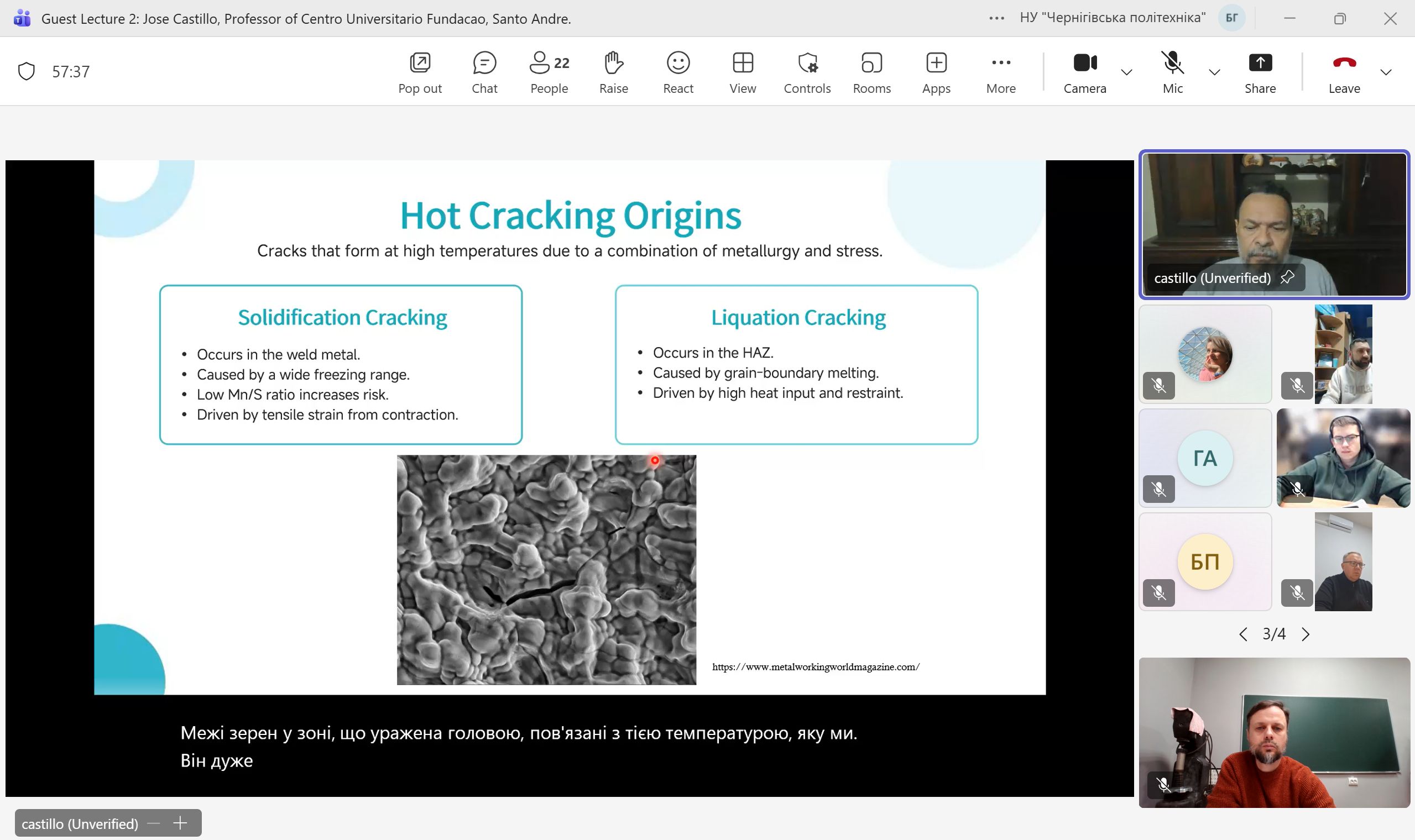Open meeting Controls settings
Viewport: 1415px width, 840px height.
[807, 72]
